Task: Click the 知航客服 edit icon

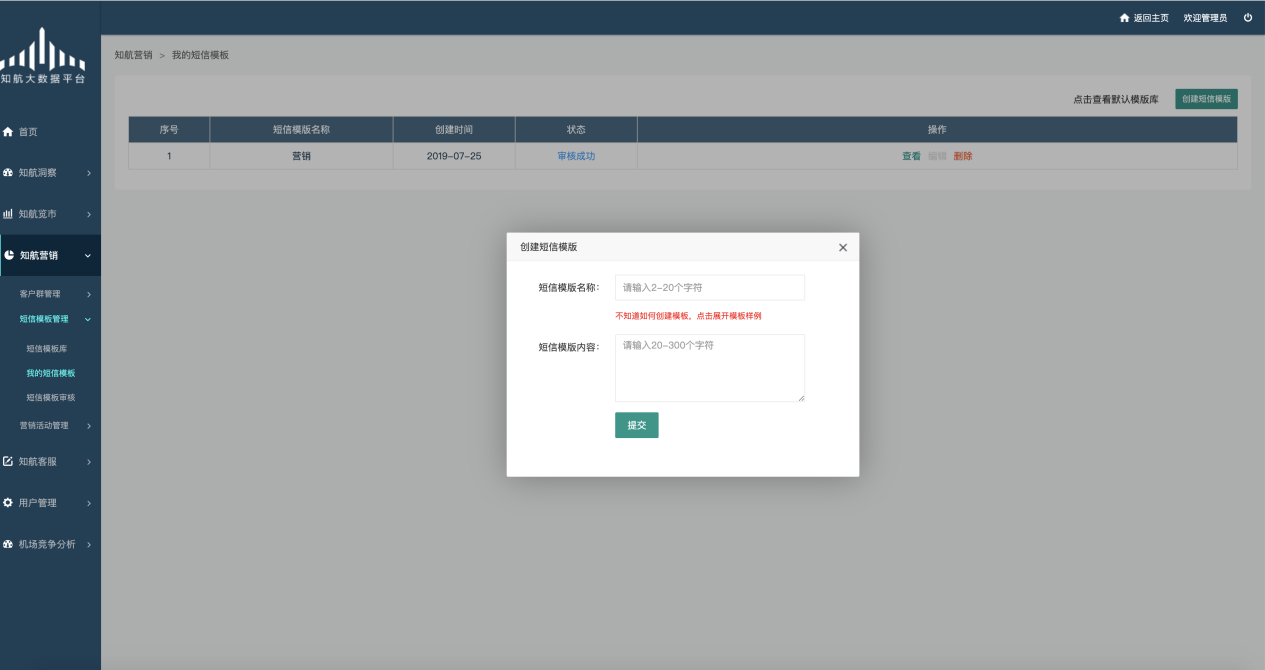Action: tap(9, 462)
